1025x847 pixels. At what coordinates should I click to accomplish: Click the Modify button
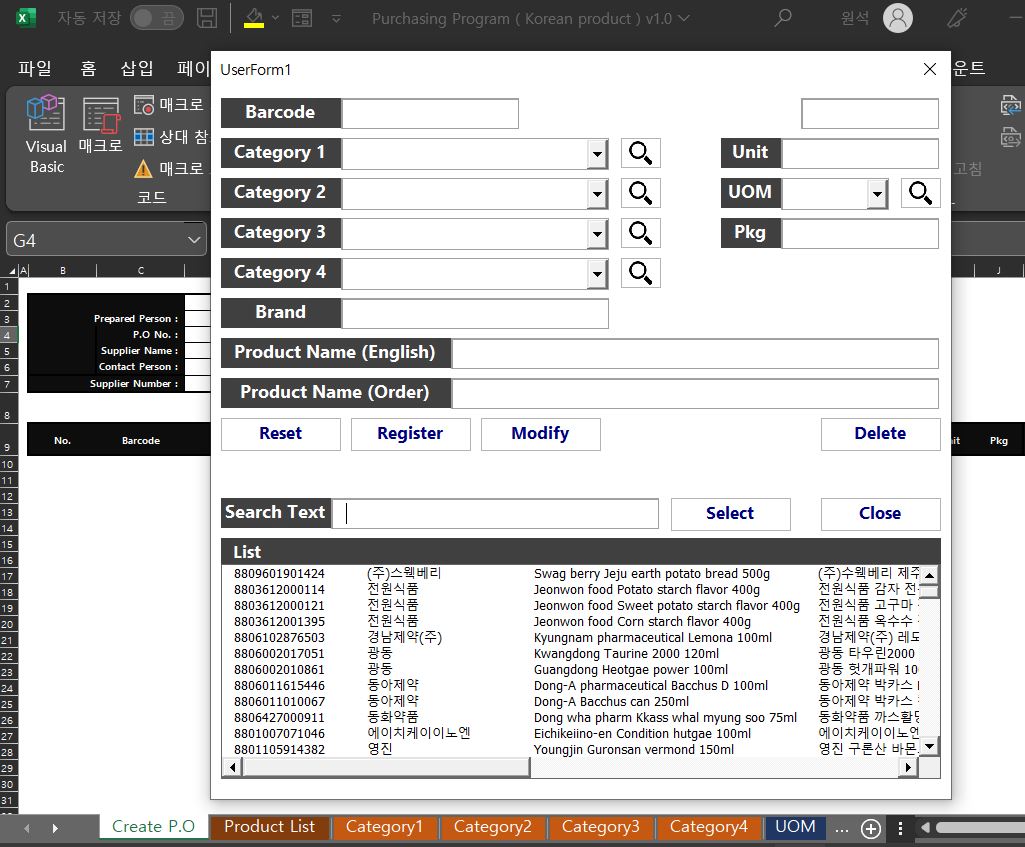pyautogui.click(x=541, y=434)
